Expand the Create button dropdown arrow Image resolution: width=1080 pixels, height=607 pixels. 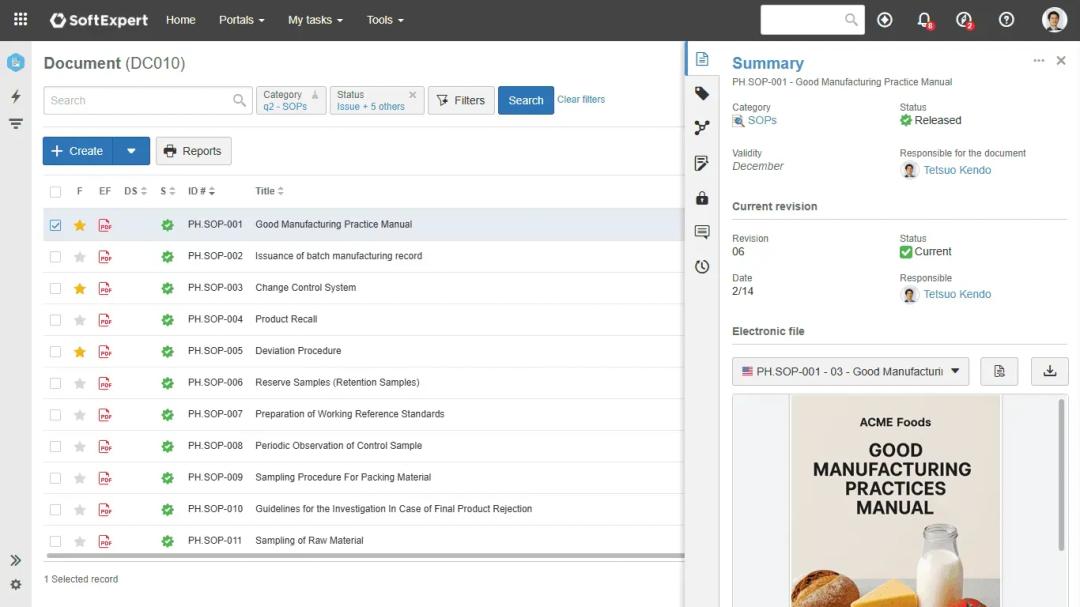(x=131, y=151)
